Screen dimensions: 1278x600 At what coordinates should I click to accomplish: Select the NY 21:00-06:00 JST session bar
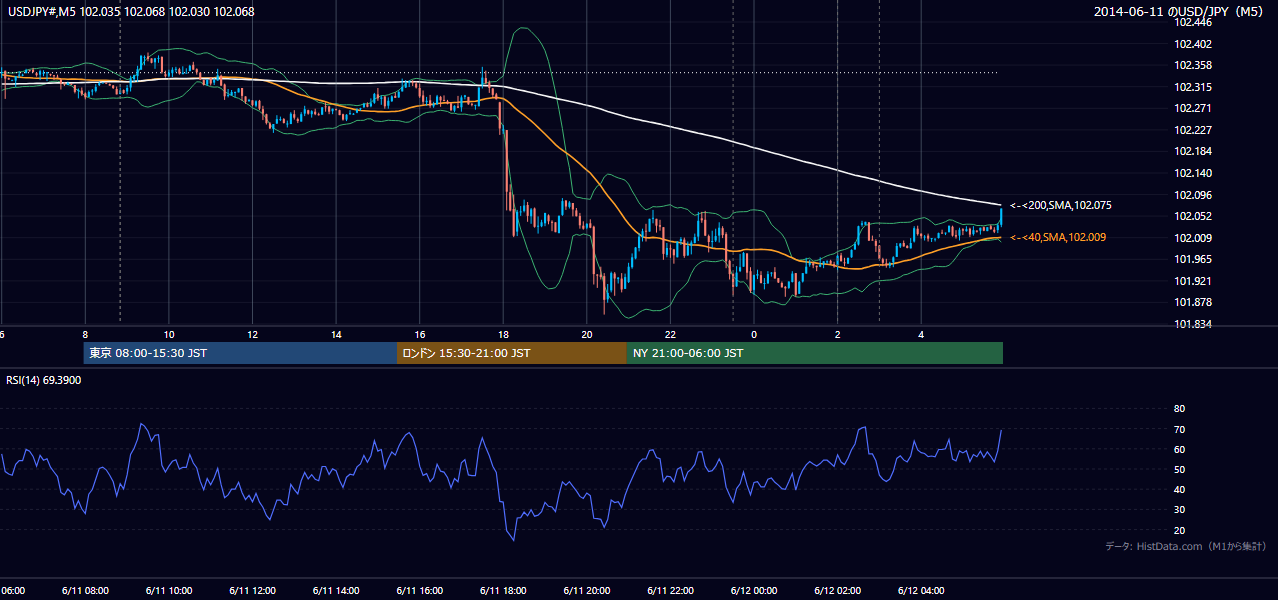[x=815, y=353]
